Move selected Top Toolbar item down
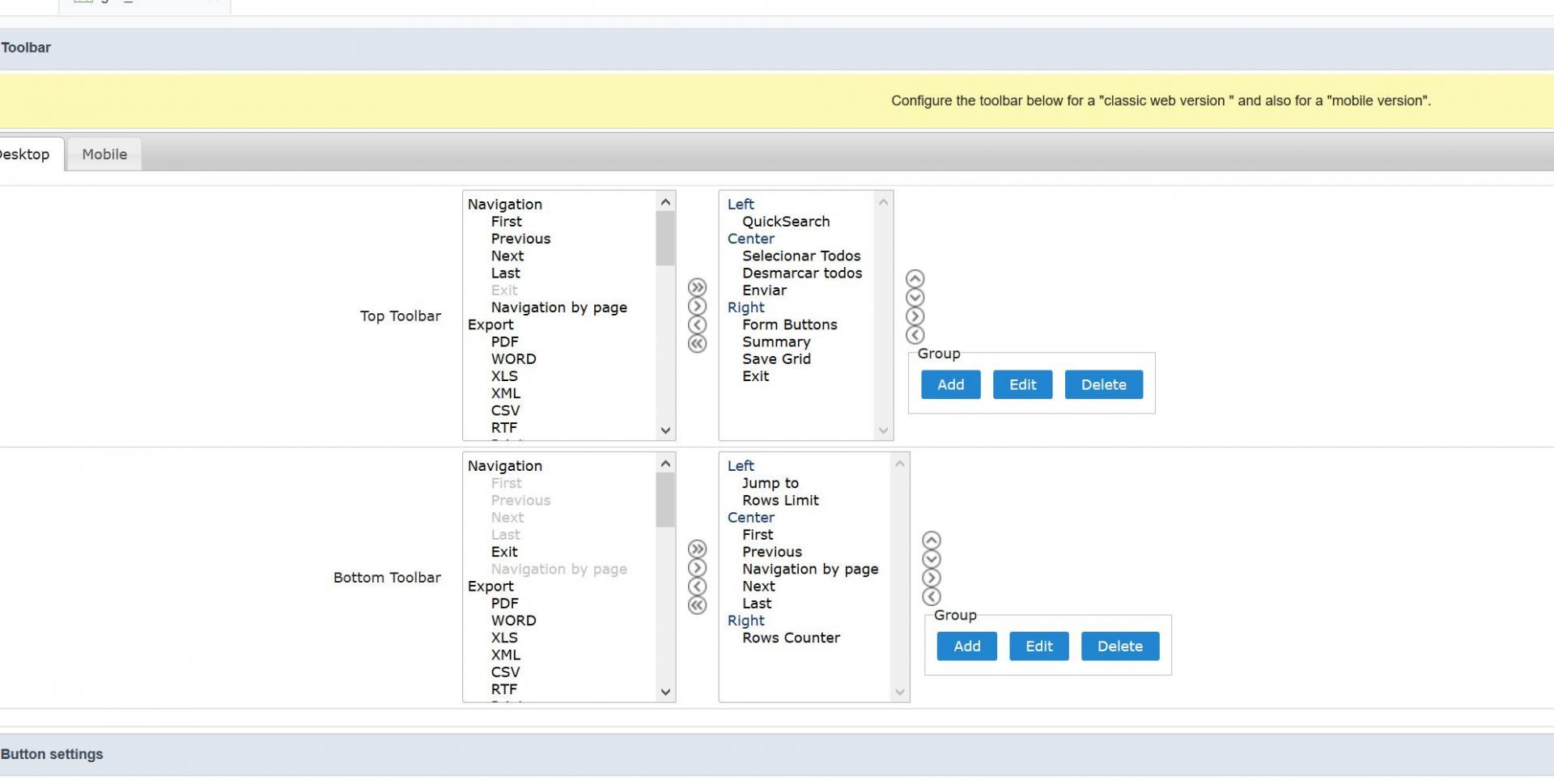1554x784 pixels. click(915, 297)
